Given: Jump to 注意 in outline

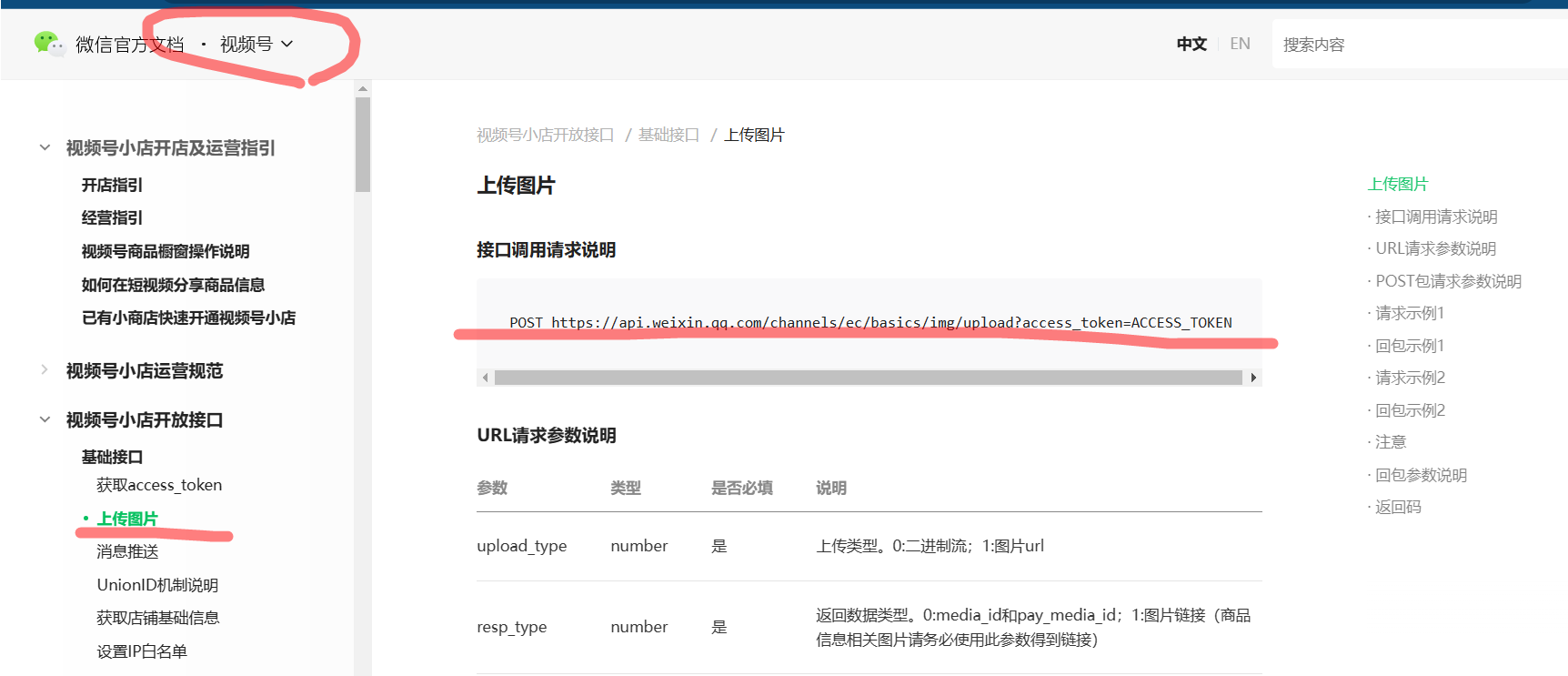Looking at the screenshot, I should pos(1391,442).
